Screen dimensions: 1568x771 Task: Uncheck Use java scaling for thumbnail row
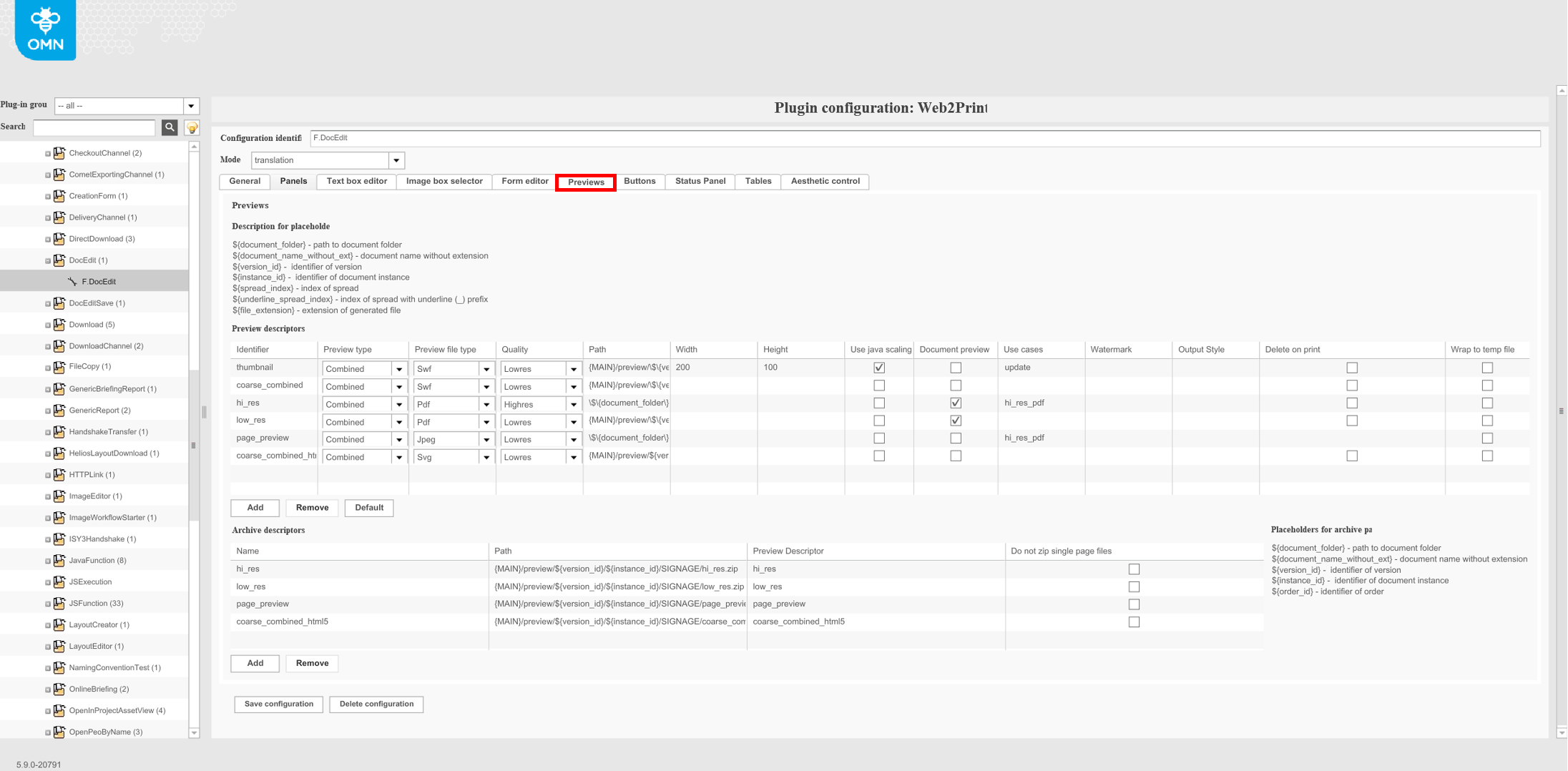coord(879,367)
